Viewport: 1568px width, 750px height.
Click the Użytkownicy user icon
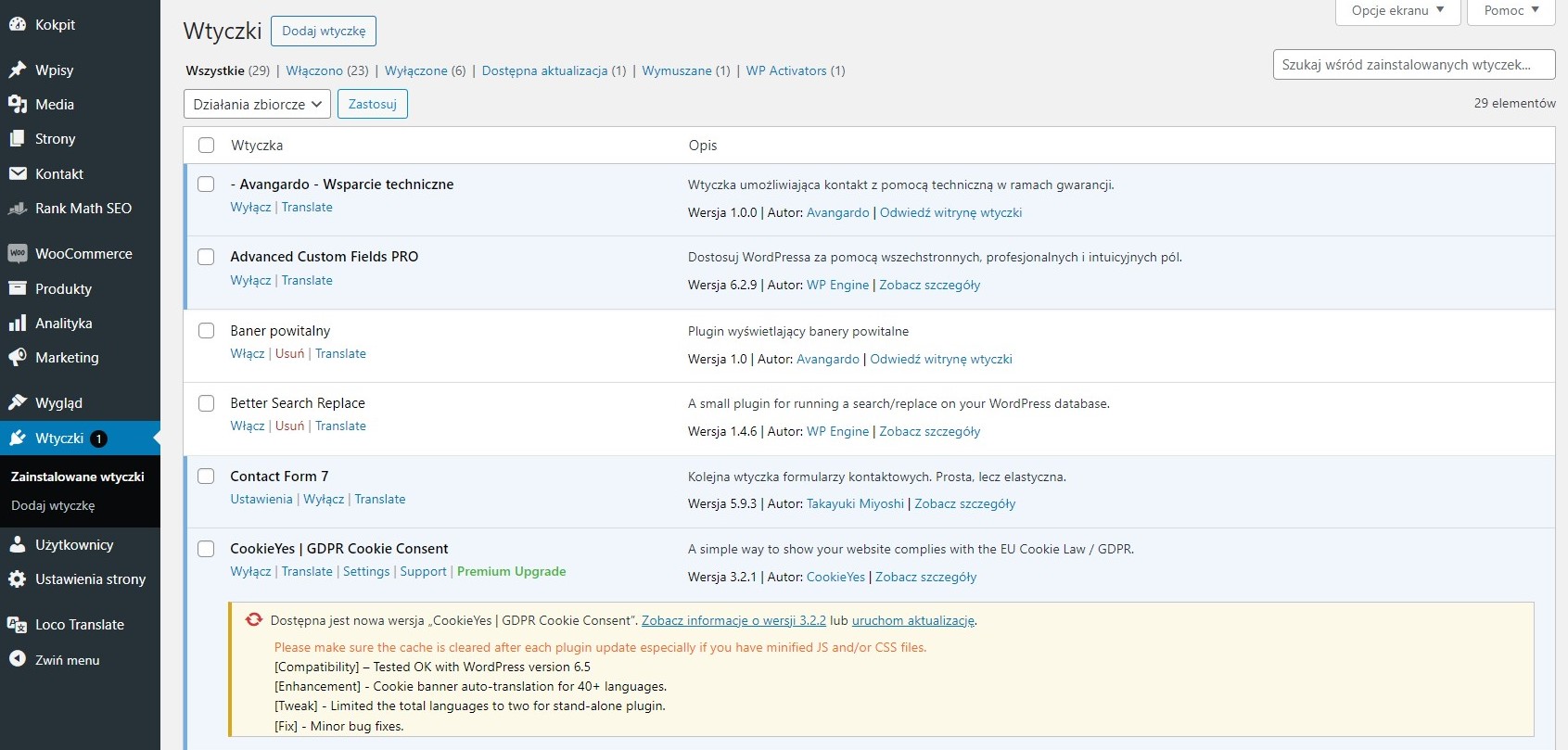pos(17,545)
